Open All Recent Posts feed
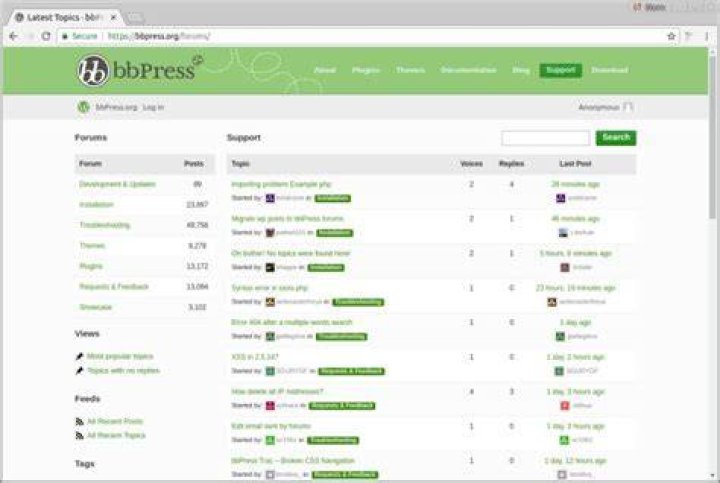The height and width of the screenshot is (483, 720). tap(115, 421)
